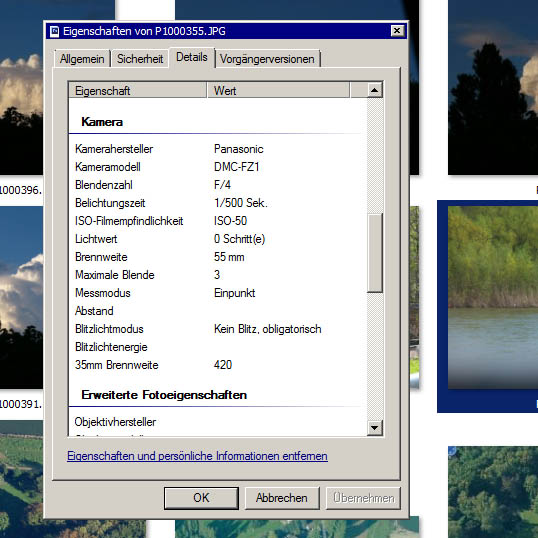Viewport: 538px width, 538px height.
Task: Select the Belichtungszeit property
Action: (218, 203)
